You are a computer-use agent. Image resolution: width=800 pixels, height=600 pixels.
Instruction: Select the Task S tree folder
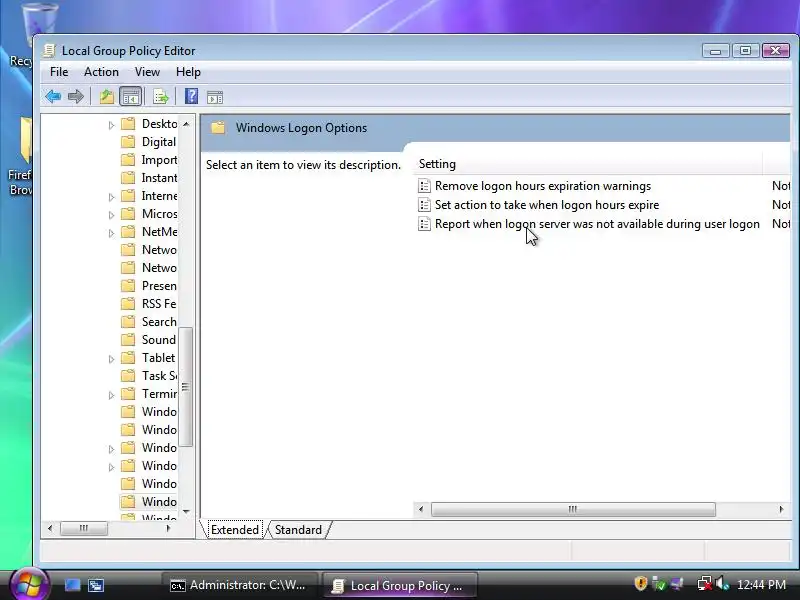159,376
